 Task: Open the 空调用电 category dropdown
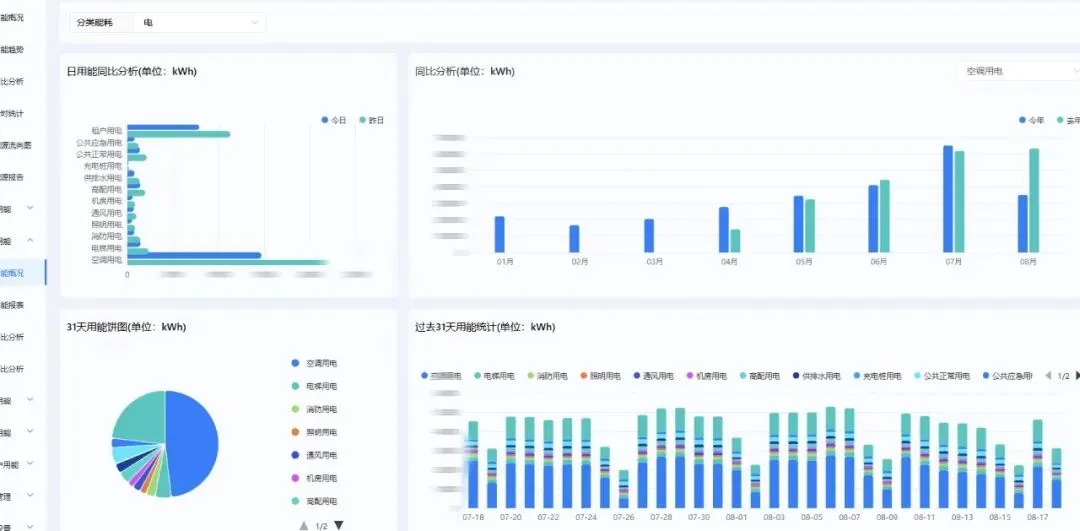(x=1018, y=71)
